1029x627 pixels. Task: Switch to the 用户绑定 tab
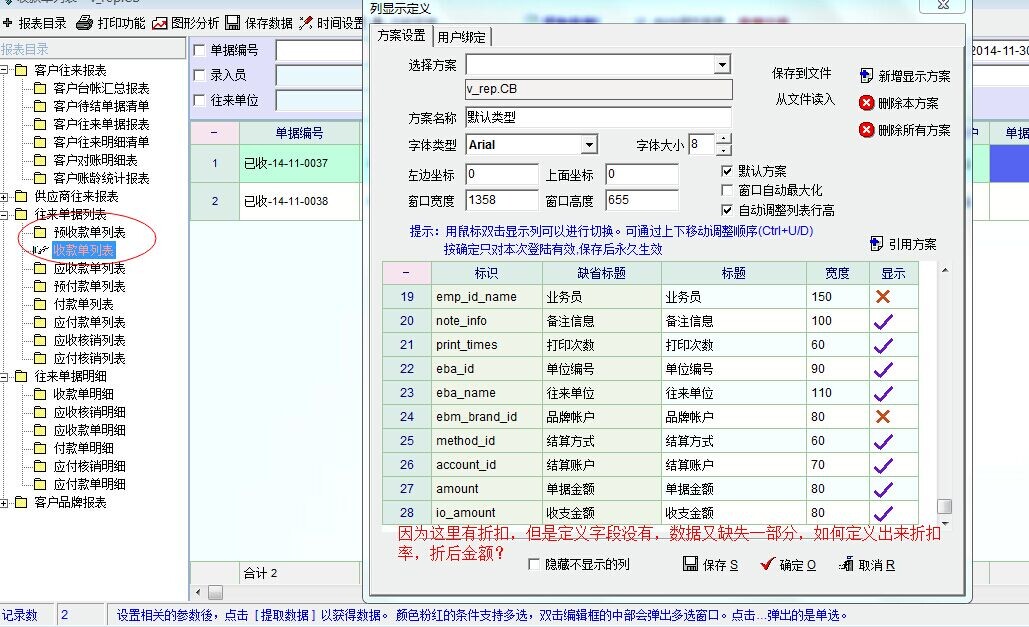(462, 37)
